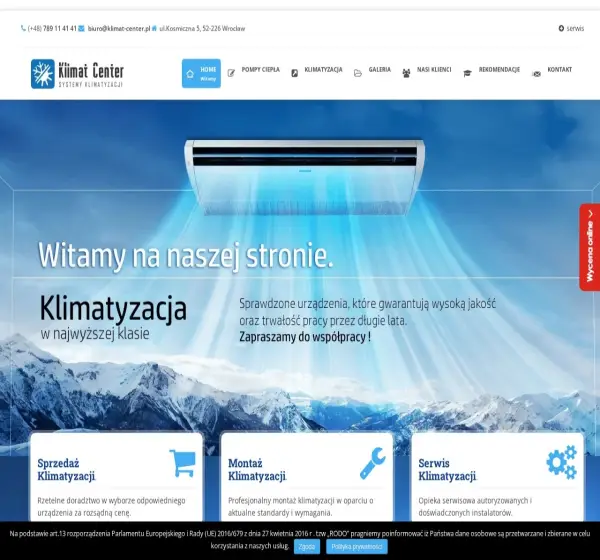The height and width of the screenshot is (560, 600).
Task: Open the Pompy Ciepła menu item
Action: point(254,71)
